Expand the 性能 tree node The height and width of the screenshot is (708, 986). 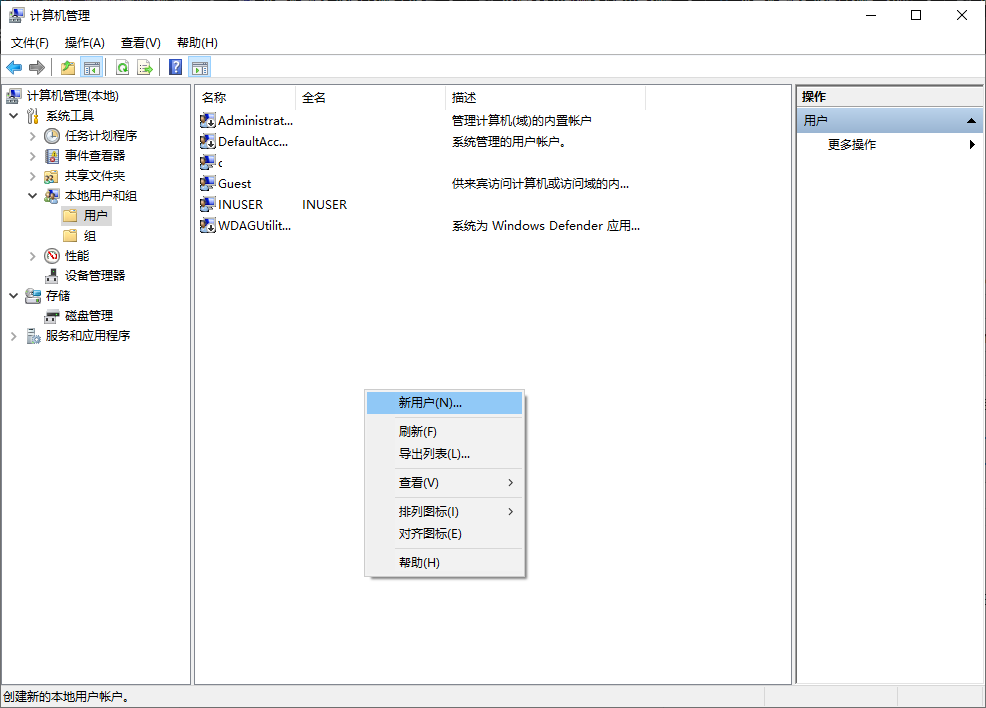[x=33, y=256]
